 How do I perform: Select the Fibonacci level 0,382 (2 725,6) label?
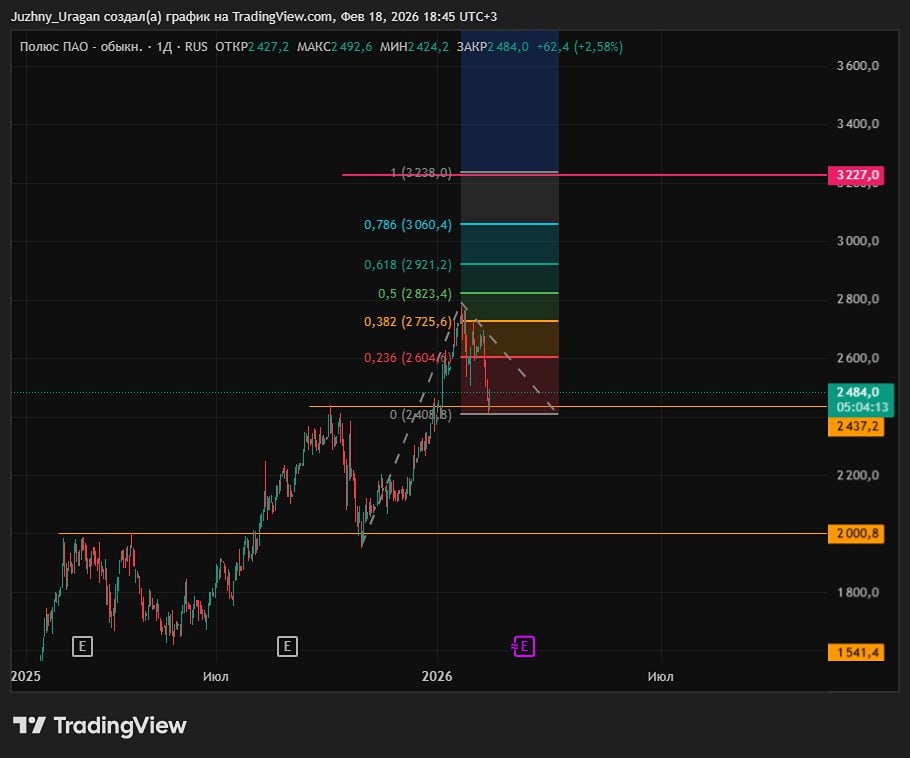pyautogui.click(x=407, y=322)
